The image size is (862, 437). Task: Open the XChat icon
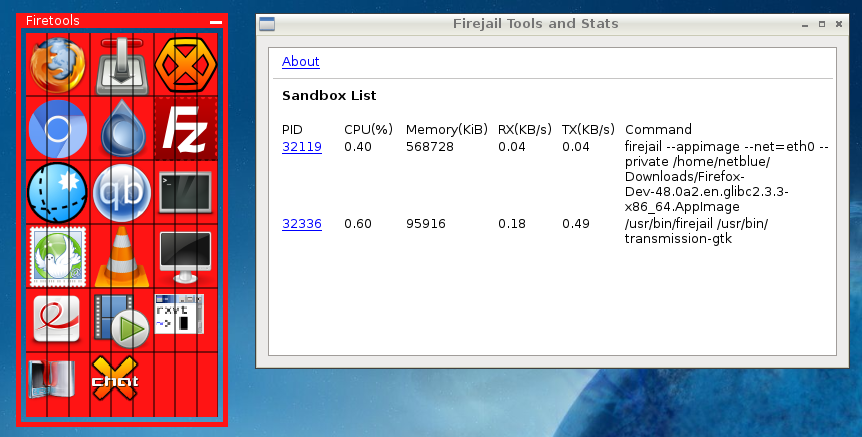point(115,378)
